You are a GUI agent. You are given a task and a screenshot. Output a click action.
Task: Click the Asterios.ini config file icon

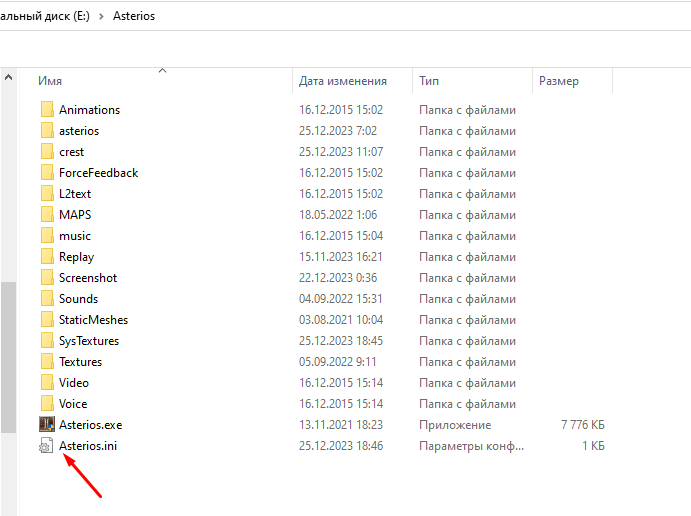tap(46, 445)
